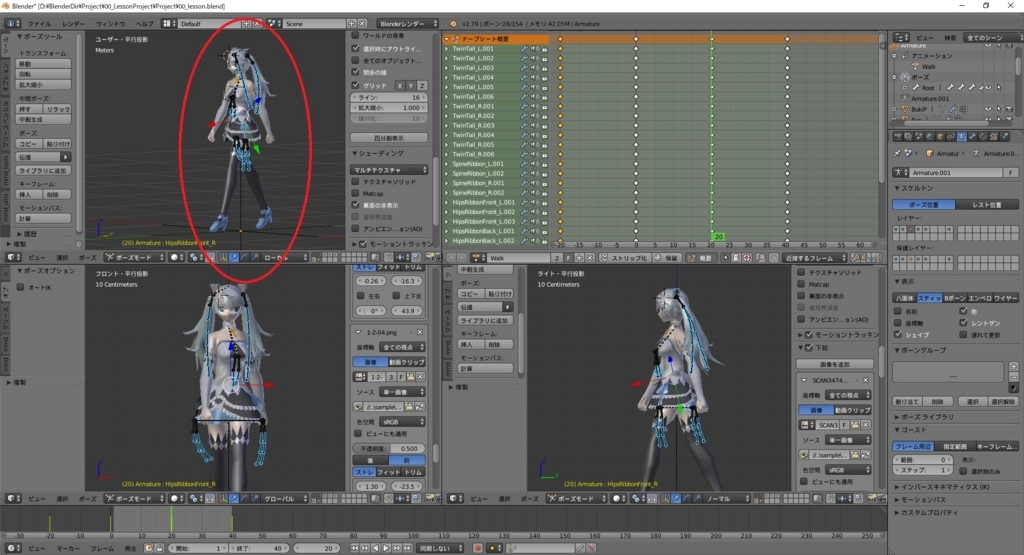
Task: Click the 選択解除 button
Action: tap(1002, 402)
